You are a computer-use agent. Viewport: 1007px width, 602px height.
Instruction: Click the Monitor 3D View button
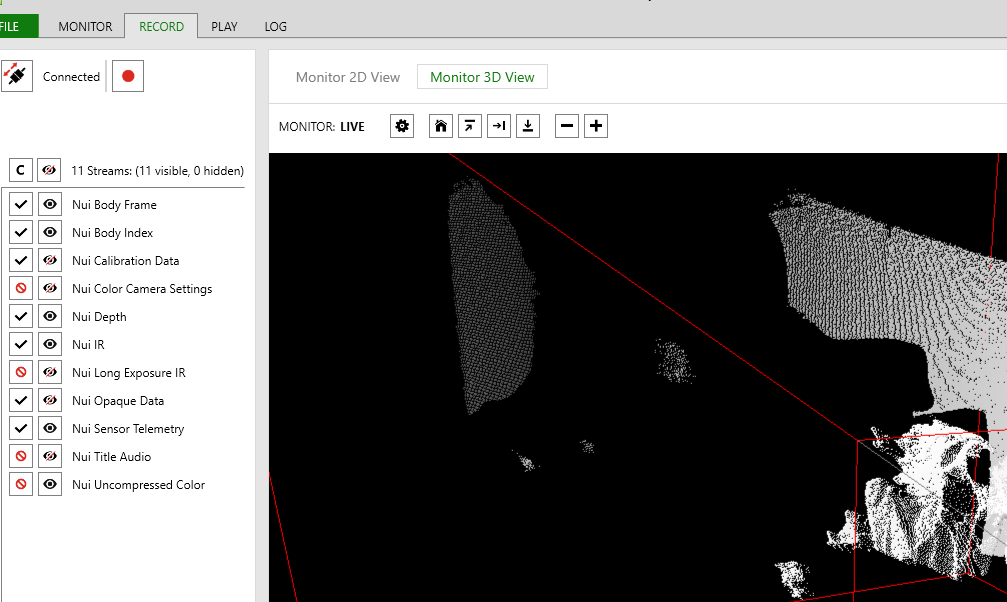(482, 76)
